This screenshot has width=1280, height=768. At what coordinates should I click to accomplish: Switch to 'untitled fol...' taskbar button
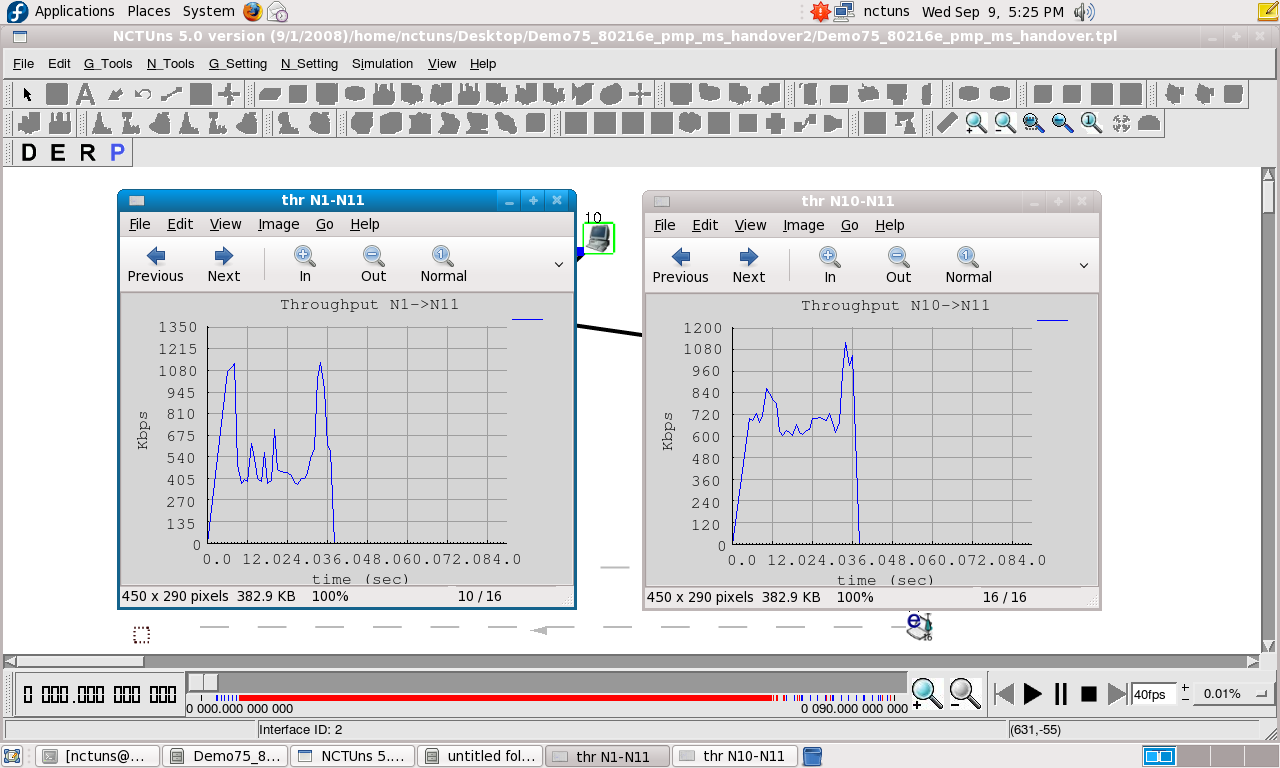coord(480,756)
